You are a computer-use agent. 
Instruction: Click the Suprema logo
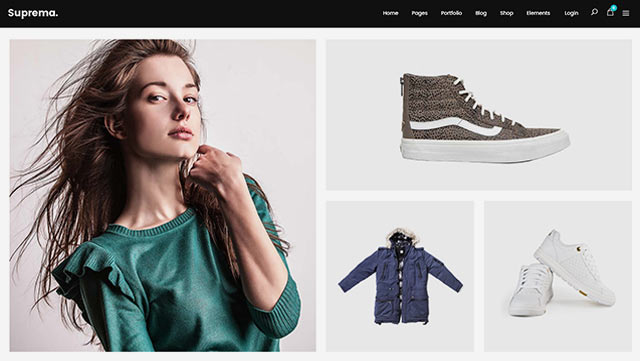33,13
